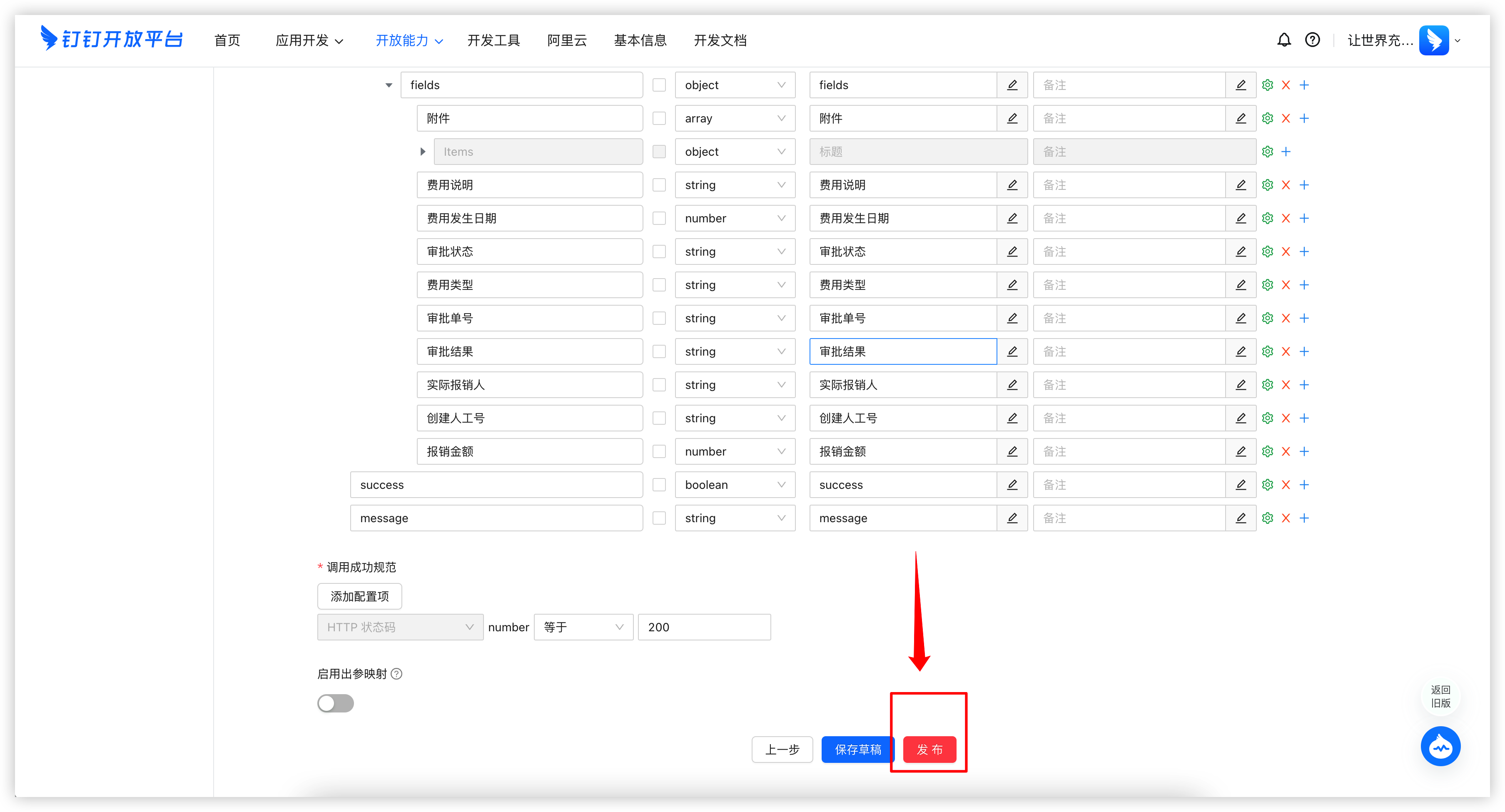Toggle the 启用出参映射 switch

(335, 703)
